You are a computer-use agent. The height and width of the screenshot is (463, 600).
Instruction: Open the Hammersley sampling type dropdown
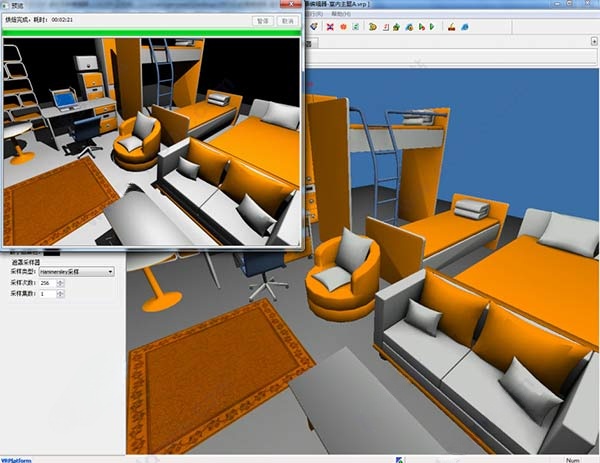click(x=77, y=272)
